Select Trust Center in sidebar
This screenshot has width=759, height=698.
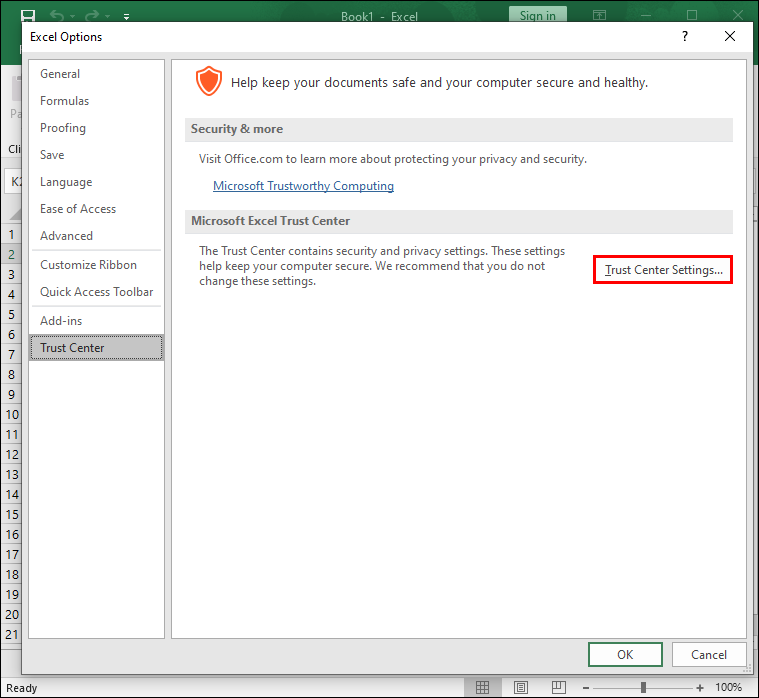coord(96,348)
